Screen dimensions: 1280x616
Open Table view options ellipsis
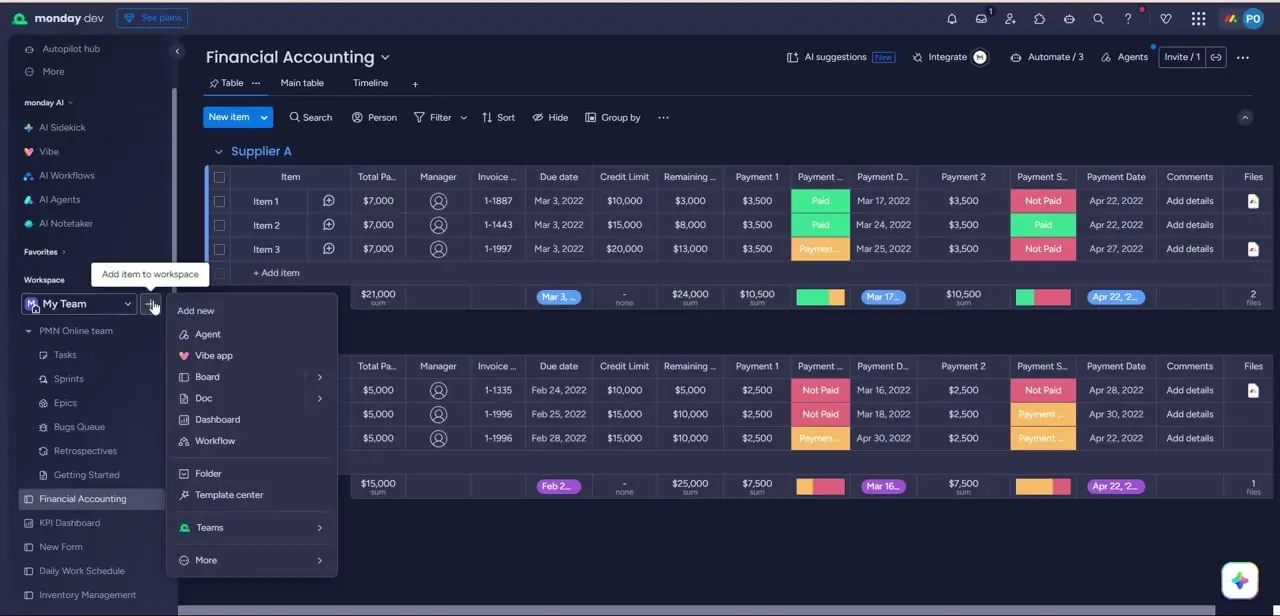tap(256, 83)
